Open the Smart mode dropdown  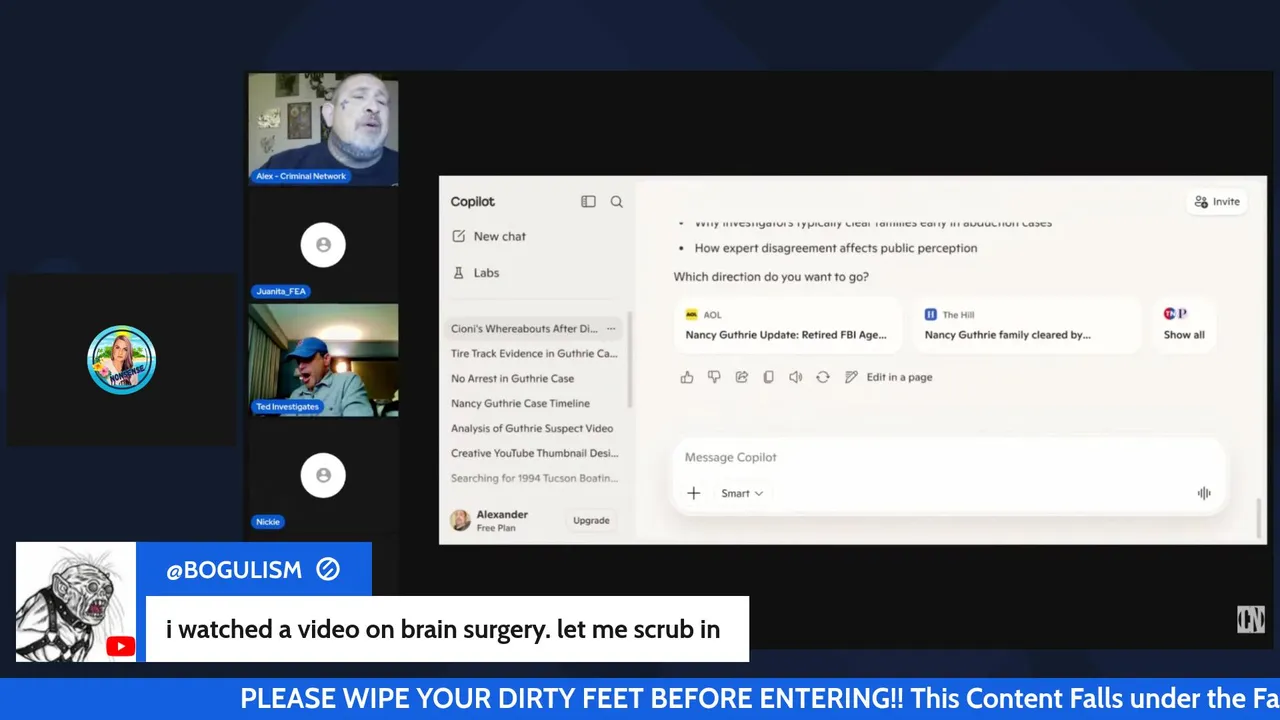(742, 493)
